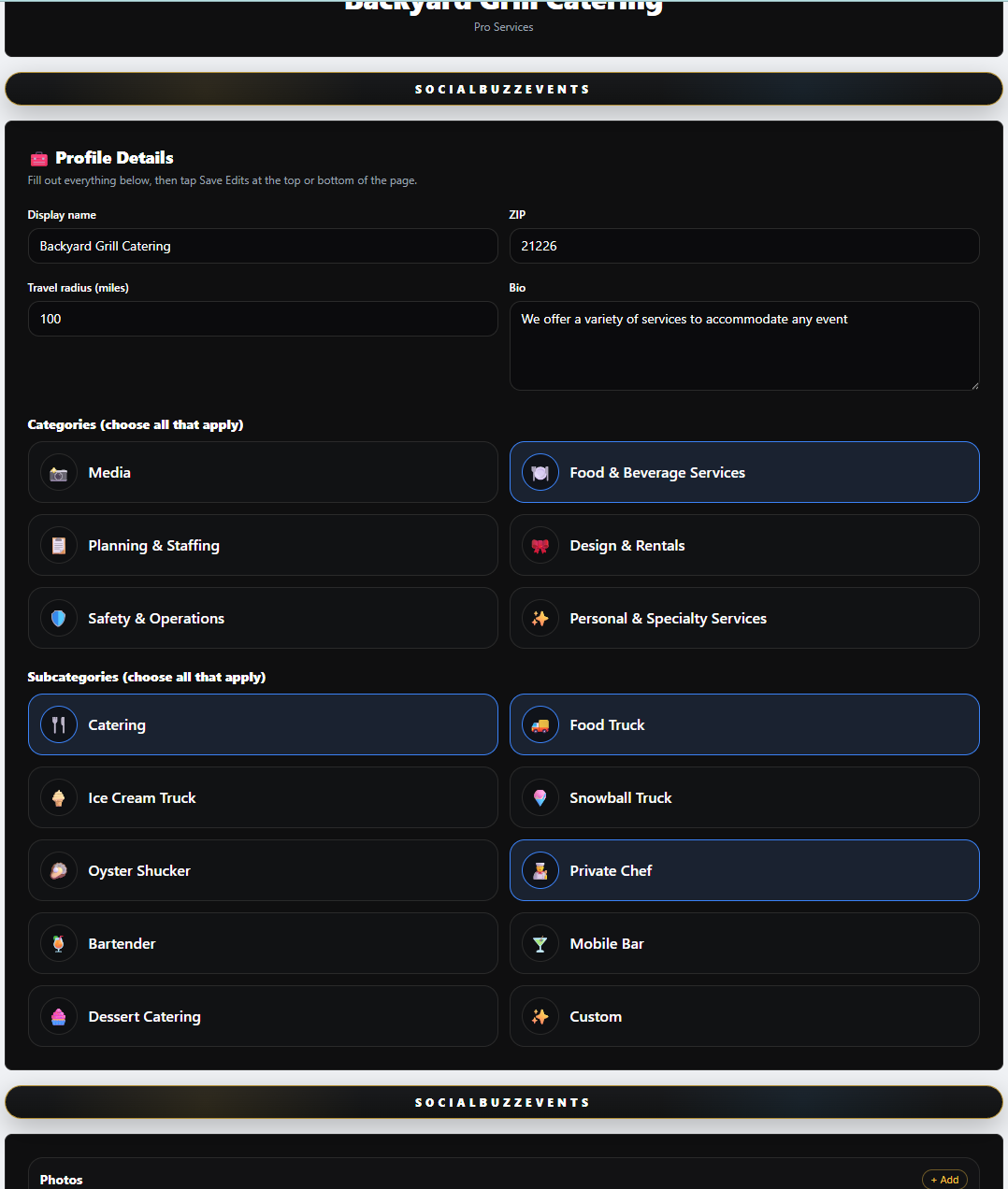Click the ribbon icon for Design & Rentals

click(x=540, y=546)
